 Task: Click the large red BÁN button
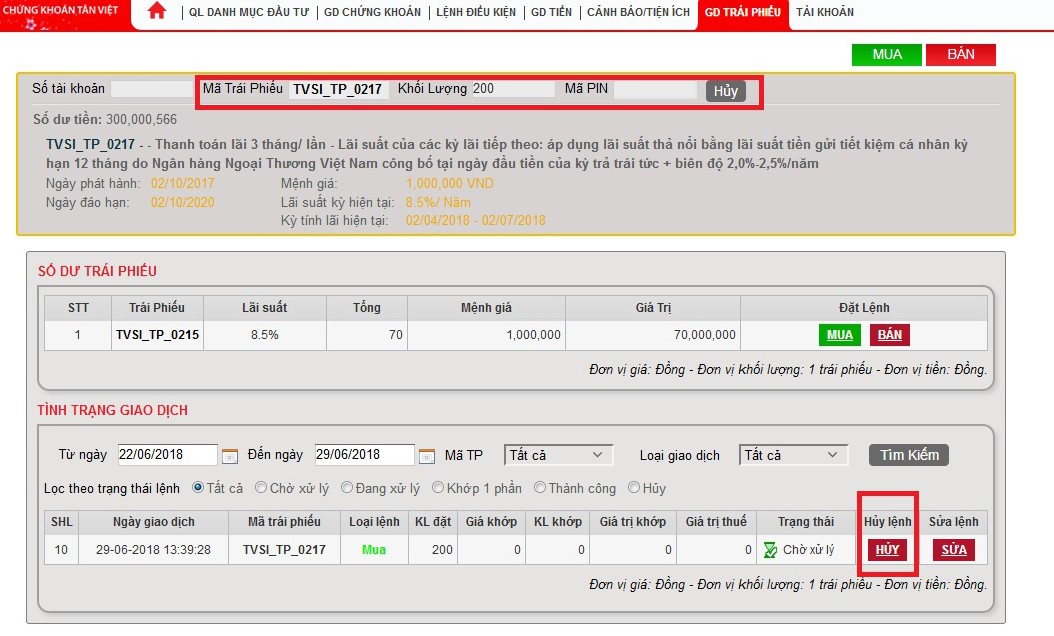pos(961,54)
